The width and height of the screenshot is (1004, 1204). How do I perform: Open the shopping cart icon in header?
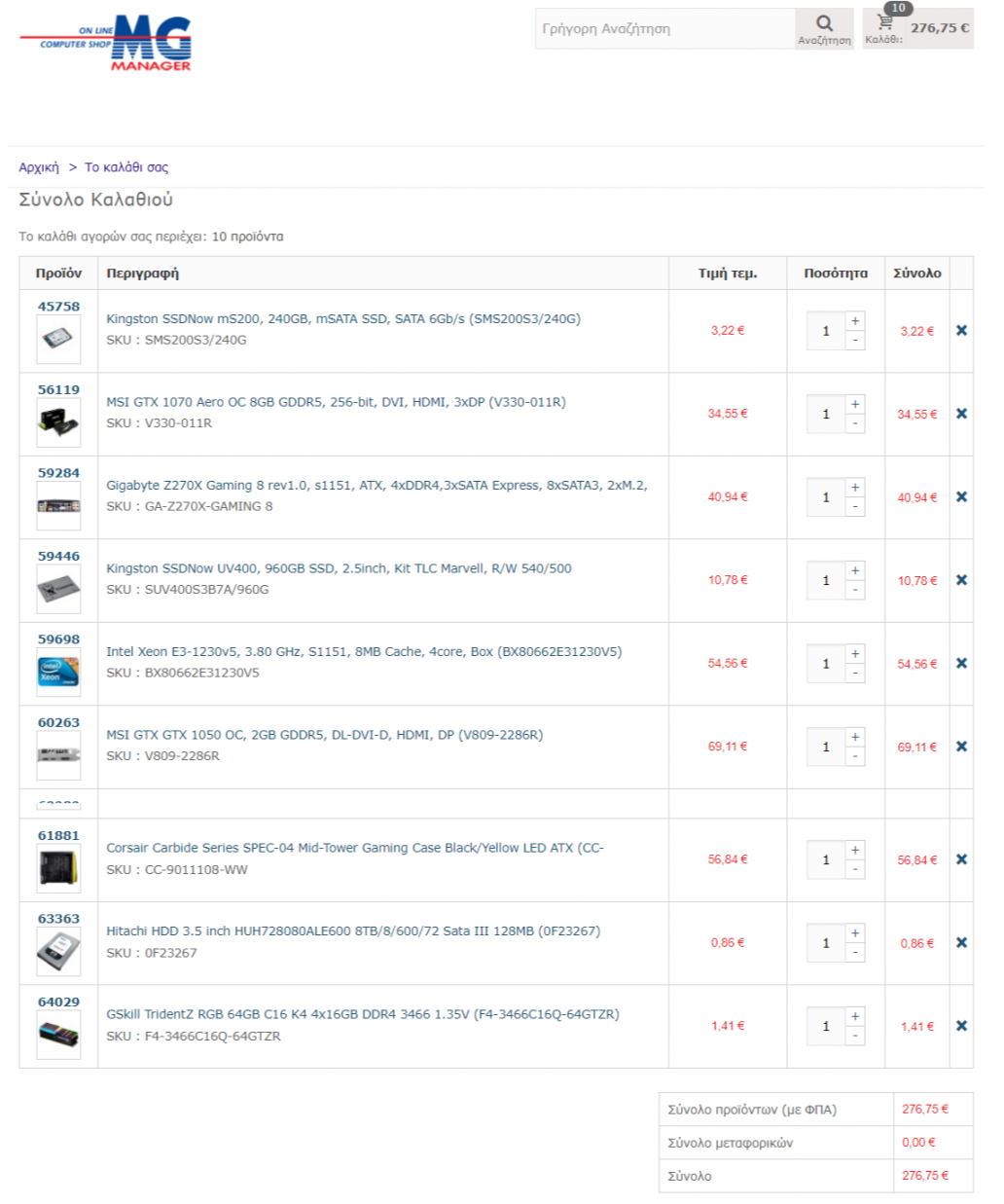(x=885, y=21)
